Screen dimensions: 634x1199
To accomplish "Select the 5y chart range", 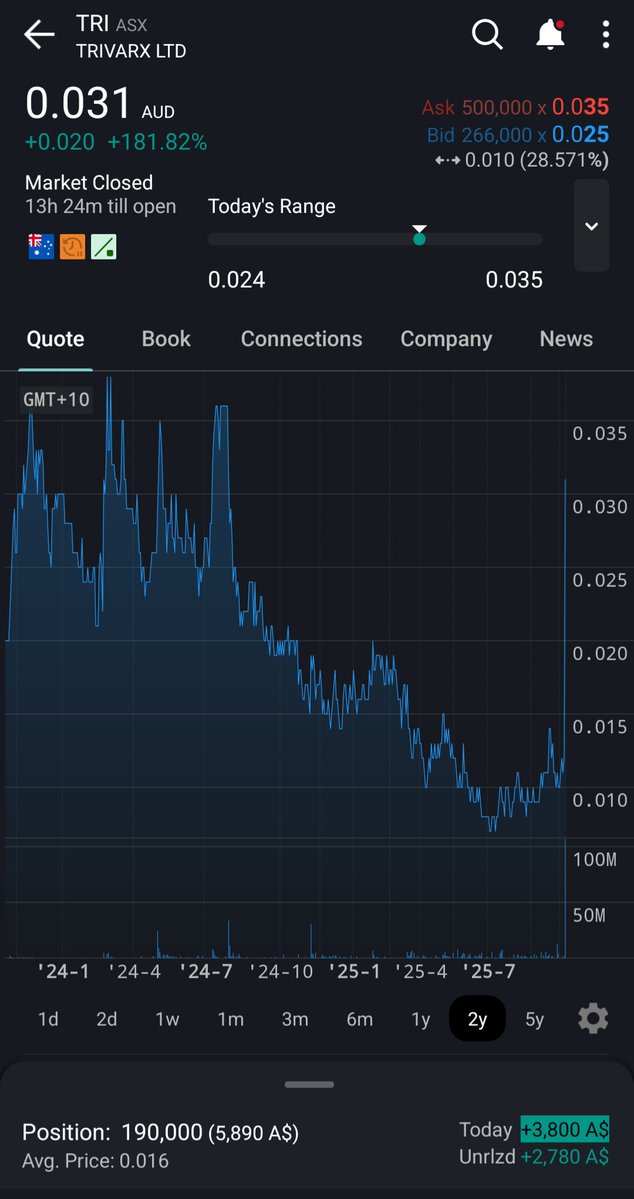I will 534,1019.
